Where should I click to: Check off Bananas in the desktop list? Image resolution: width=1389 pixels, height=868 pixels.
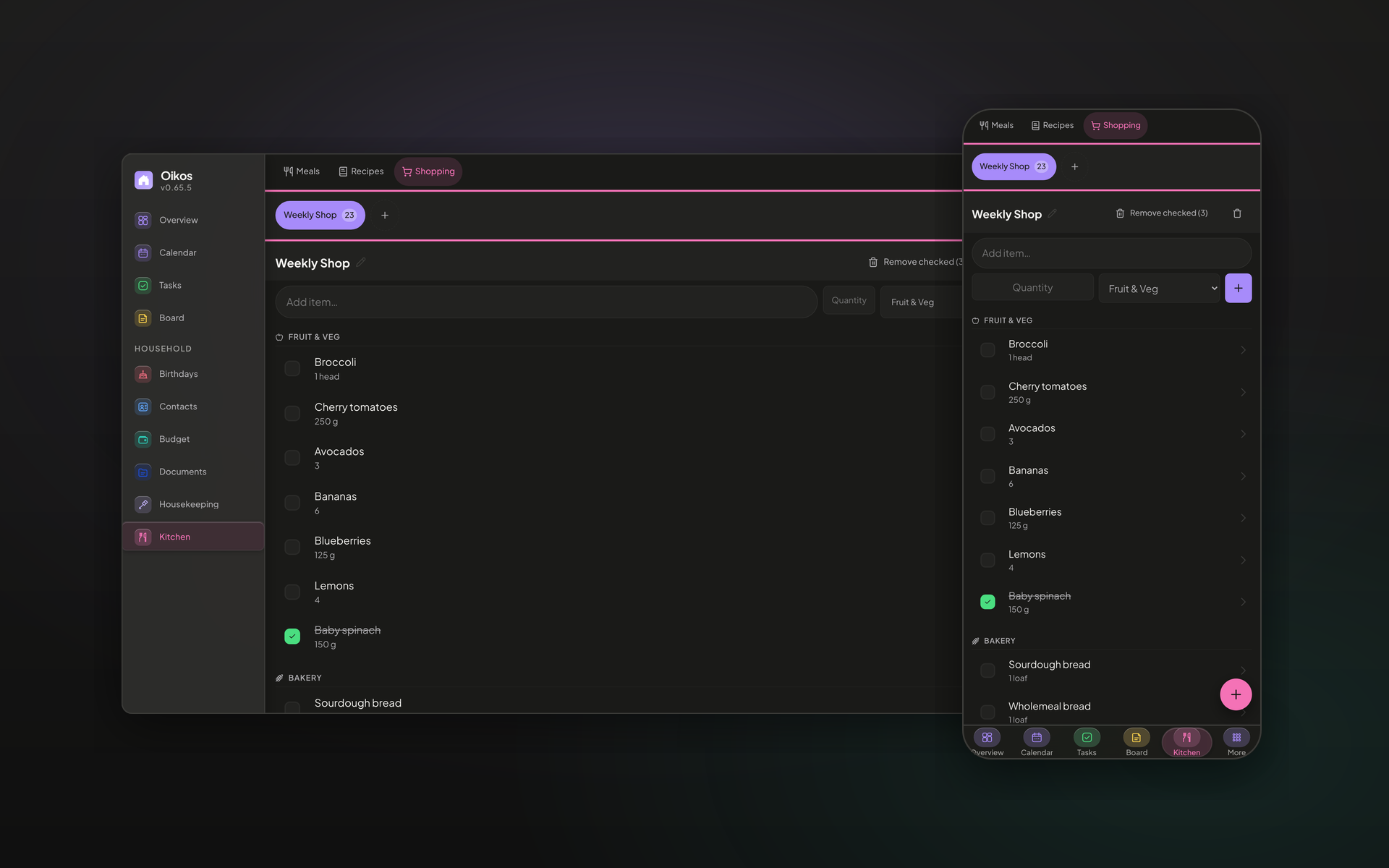(x=292, y=503)
